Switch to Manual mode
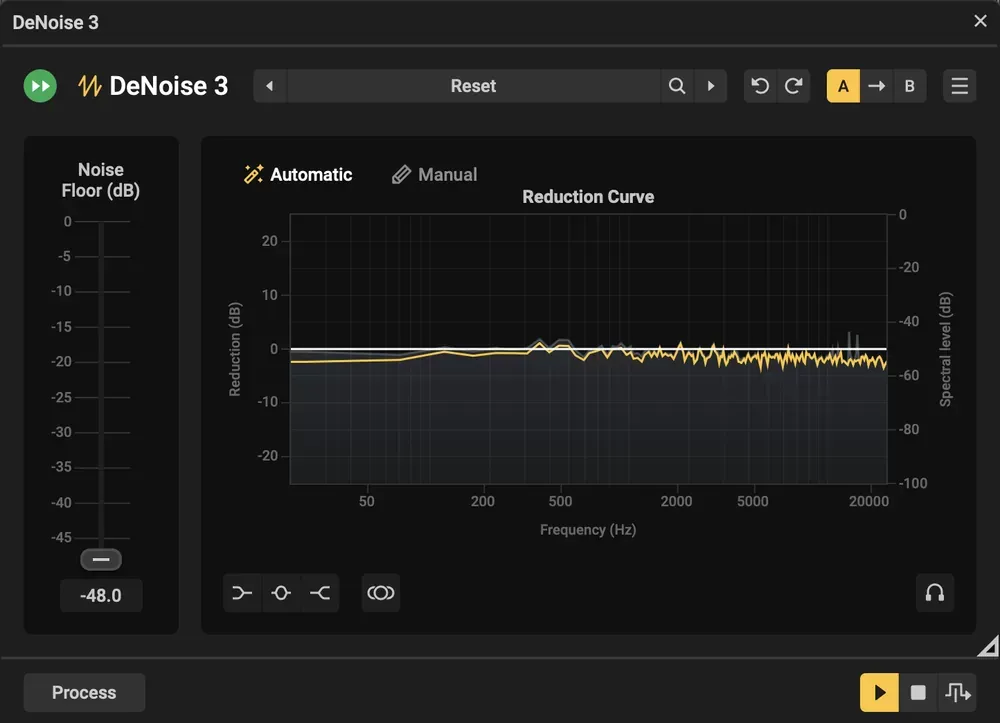This screenshot has width=1000, height=723. click(434, 175)
